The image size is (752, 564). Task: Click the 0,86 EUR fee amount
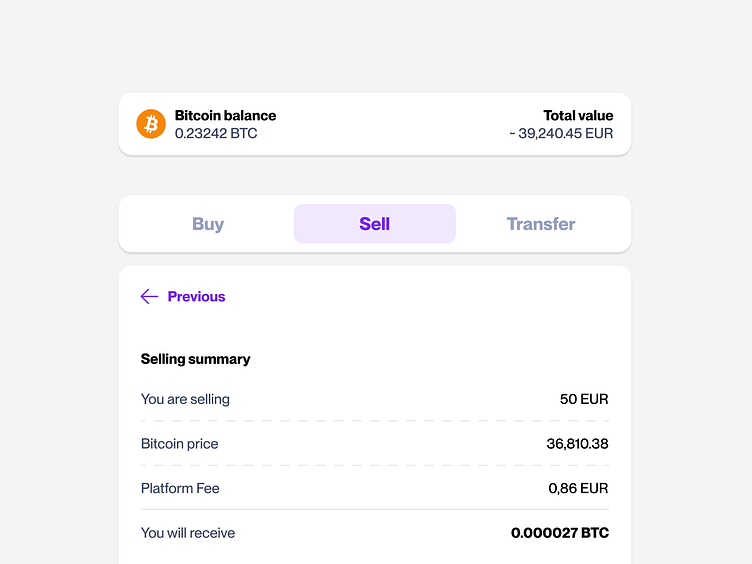(x=578, y=489)
